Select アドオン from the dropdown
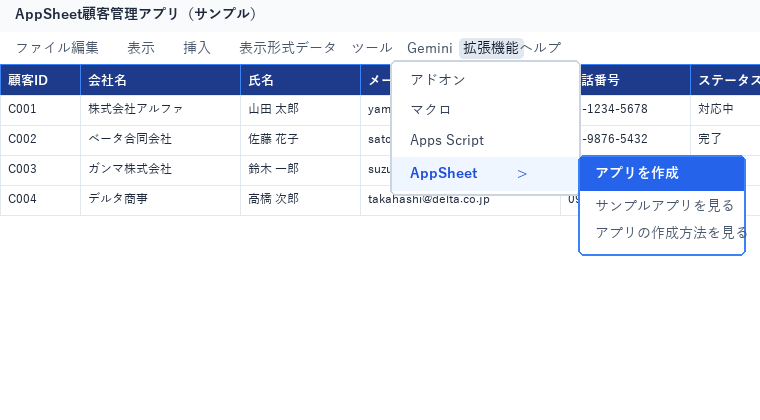760x420 pixels. coord(486,80)
